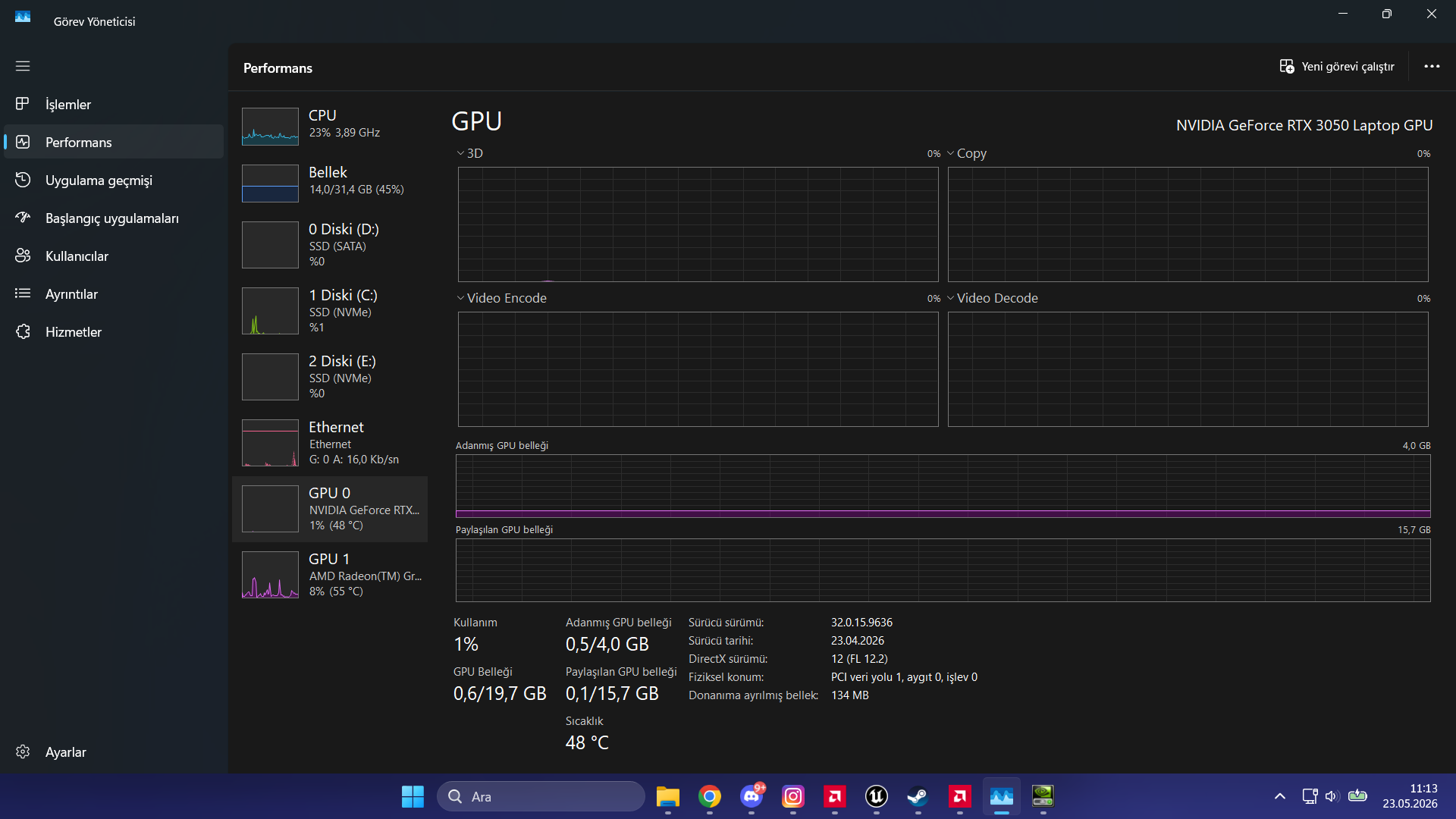Image resolution: width=1456 pixels, height=819 pixels.
Task: Select the Bellek performance entry
Action: click(x=330, y=182)
